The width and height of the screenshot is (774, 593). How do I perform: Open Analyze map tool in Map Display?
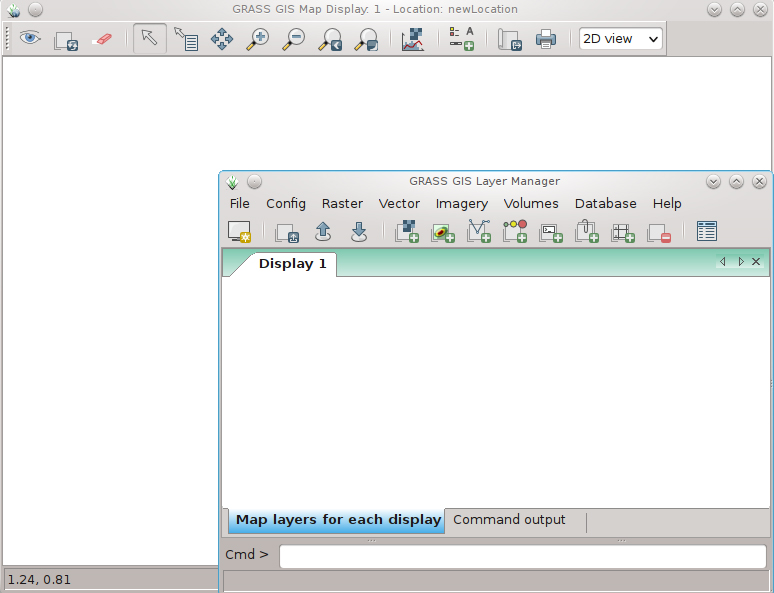tap(413, 39)
